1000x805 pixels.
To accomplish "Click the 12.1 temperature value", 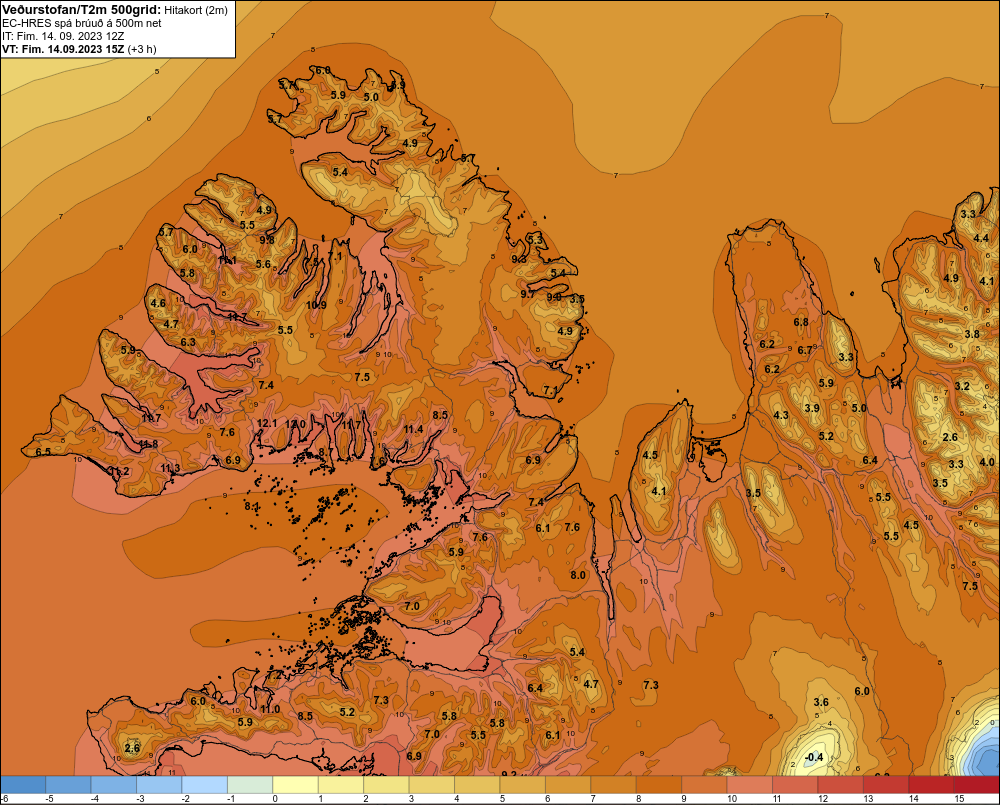I will coord(267,423).
